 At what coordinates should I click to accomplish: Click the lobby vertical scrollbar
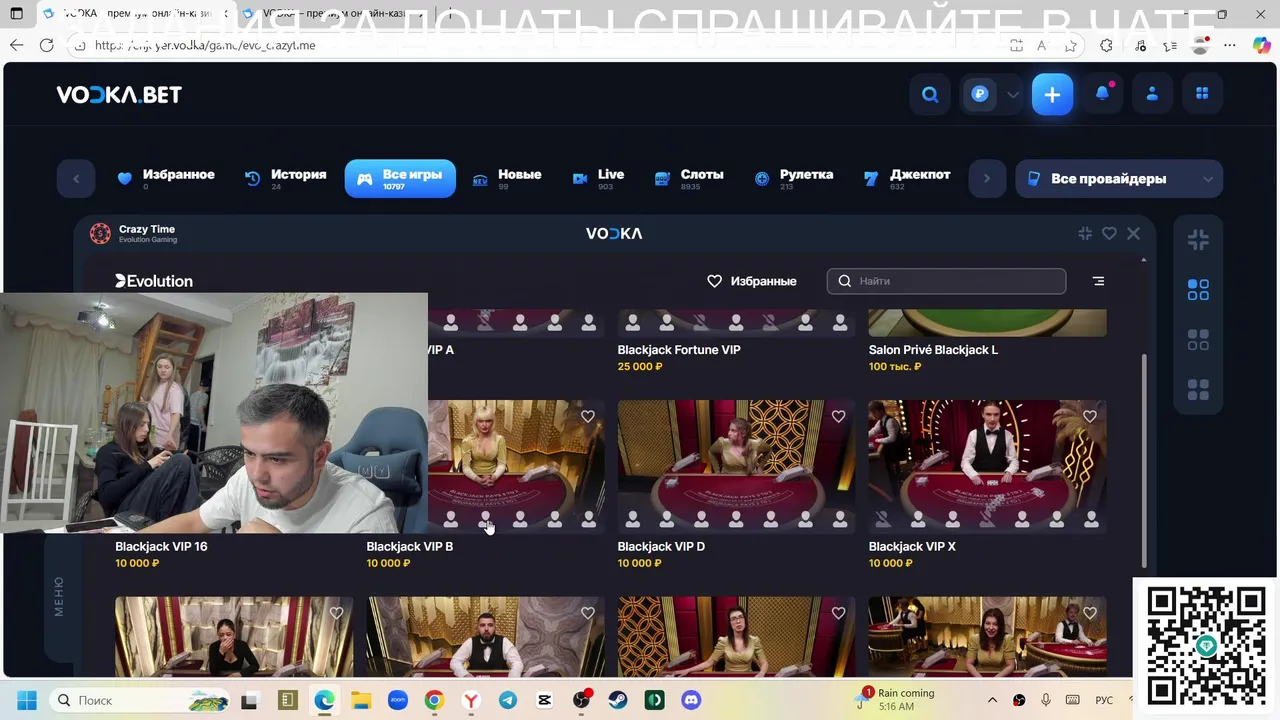[1144, 460]
